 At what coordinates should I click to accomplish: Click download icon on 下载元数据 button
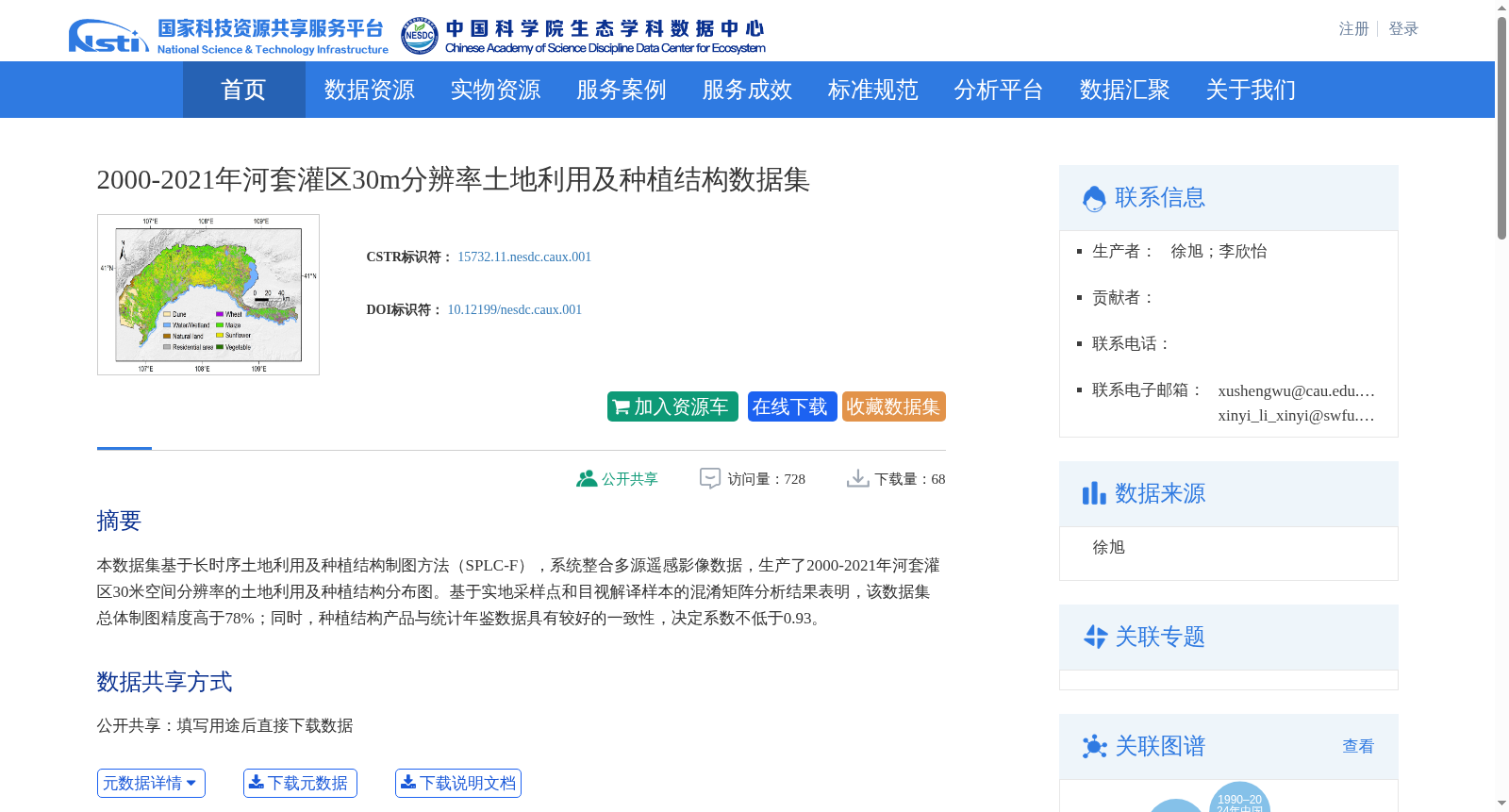point(256,783)
